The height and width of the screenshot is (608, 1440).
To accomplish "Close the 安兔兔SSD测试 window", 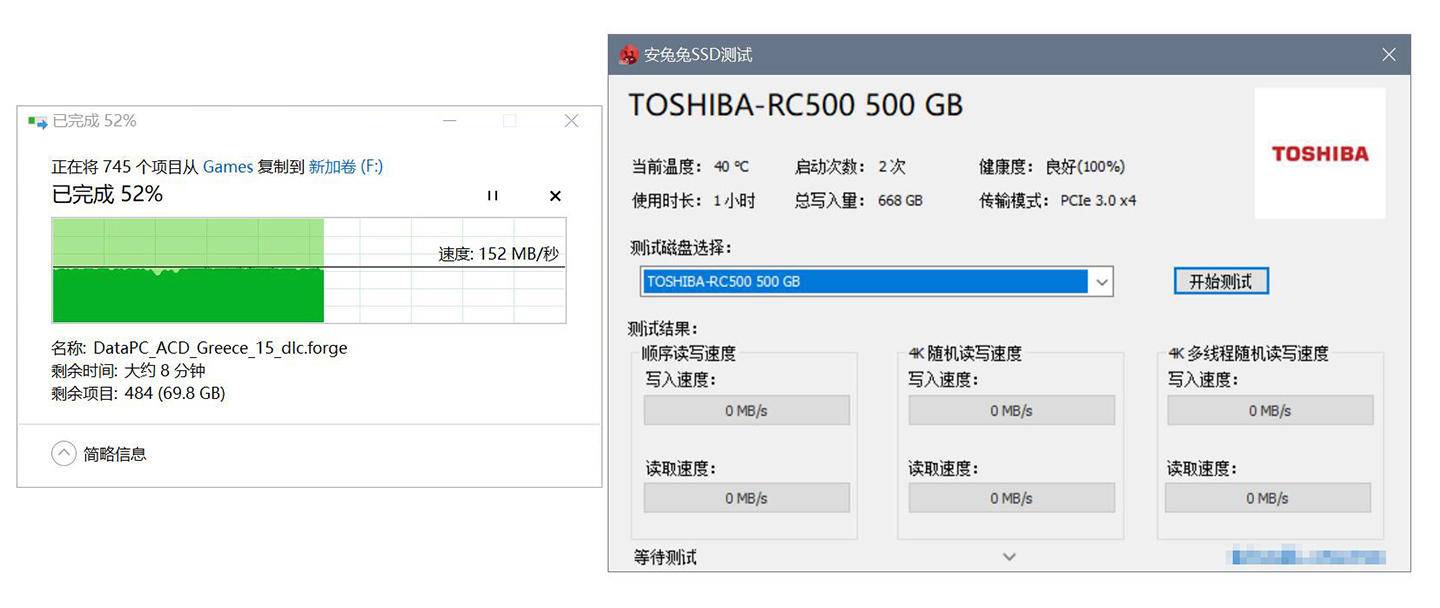I will pos(1388,55).
